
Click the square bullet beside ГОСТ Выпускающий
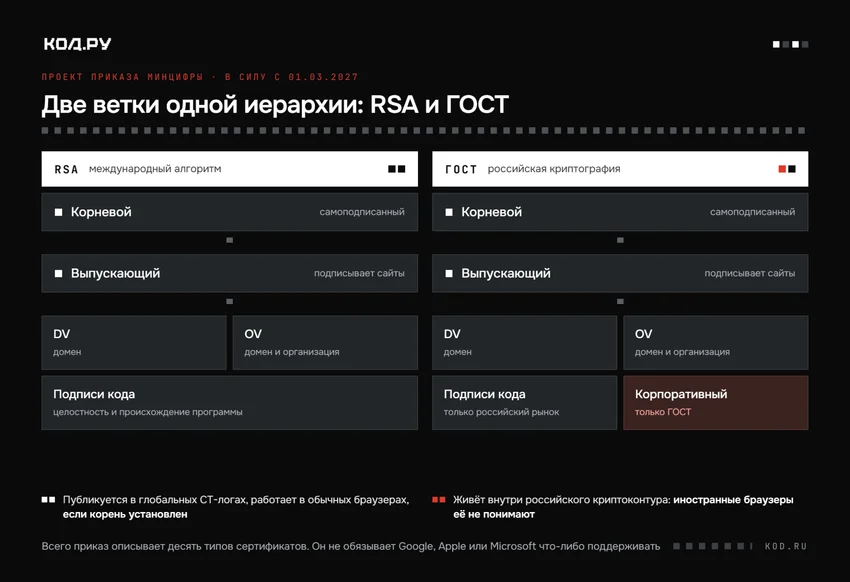(x=449, y=274)
